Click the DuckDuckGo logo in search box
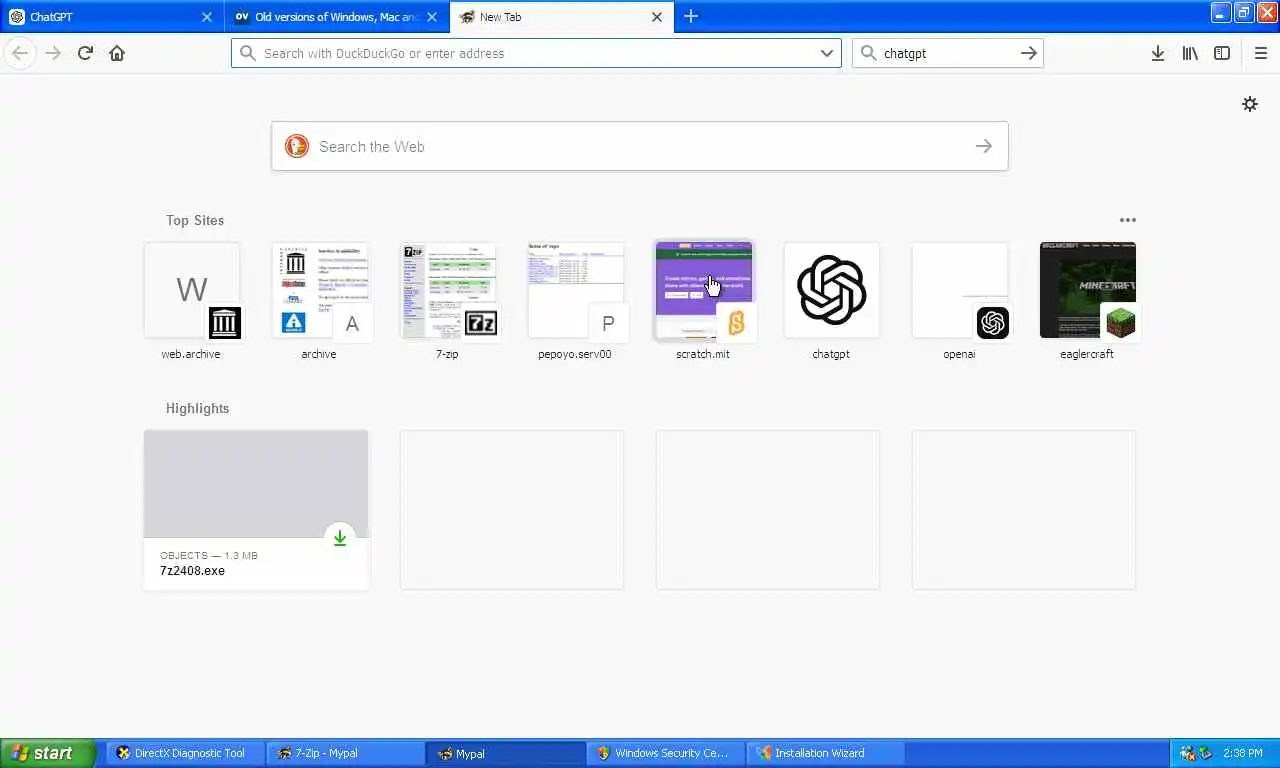Screen dimensions: 1280x768 click(297, 146)
